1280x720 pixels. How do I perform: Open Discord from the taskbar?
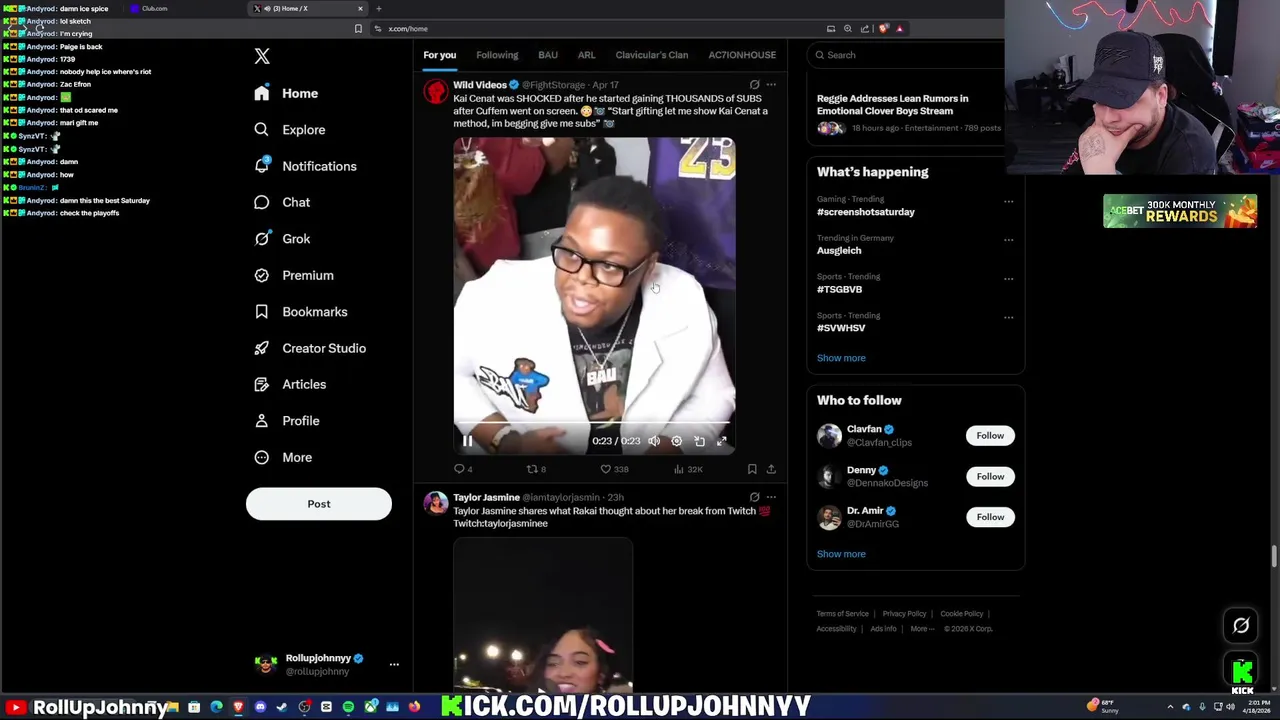click(260, 707)
